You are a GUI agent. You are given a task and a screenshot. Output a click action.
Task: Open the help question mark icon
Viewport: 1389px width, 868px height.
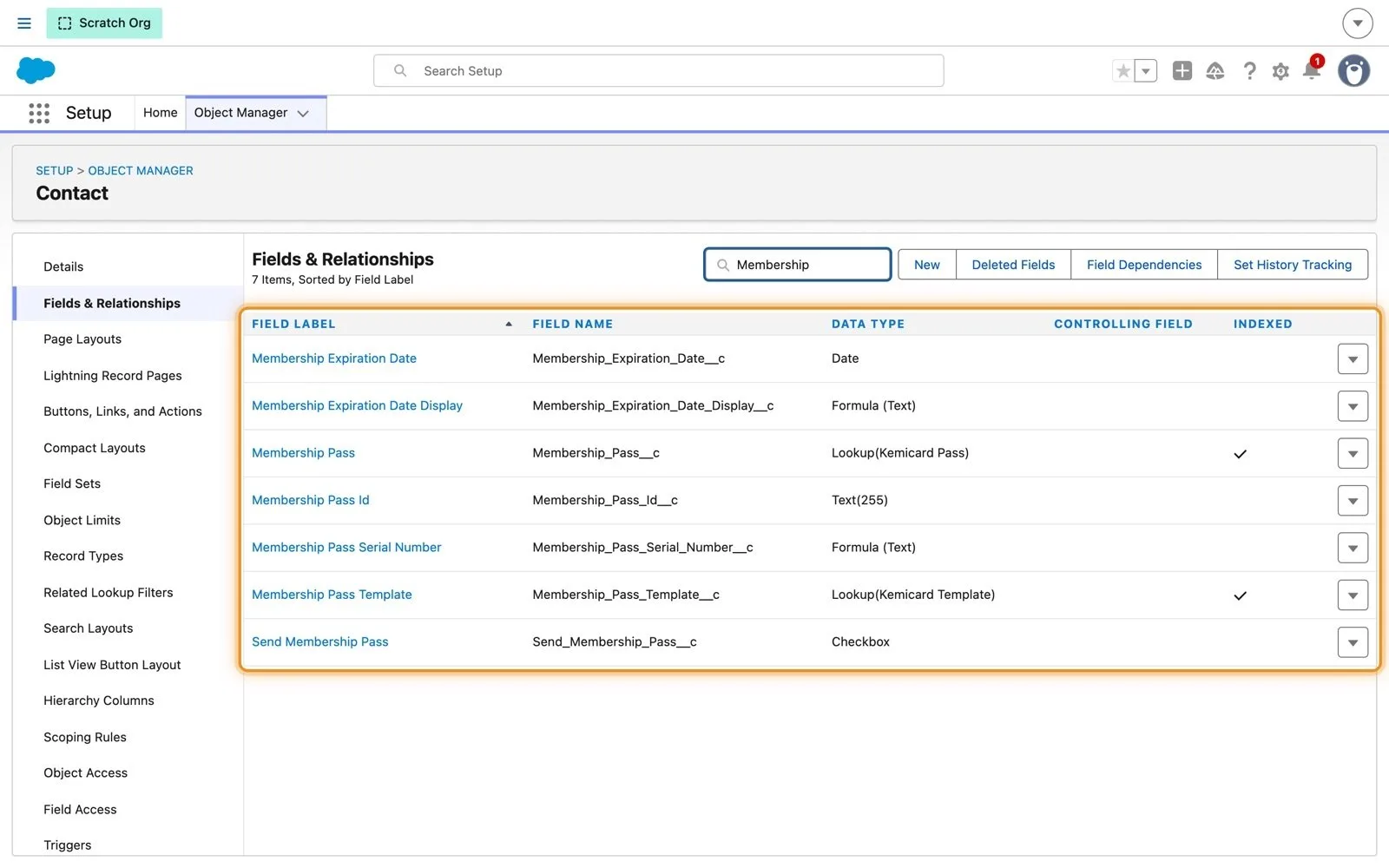coord(1249,71)
